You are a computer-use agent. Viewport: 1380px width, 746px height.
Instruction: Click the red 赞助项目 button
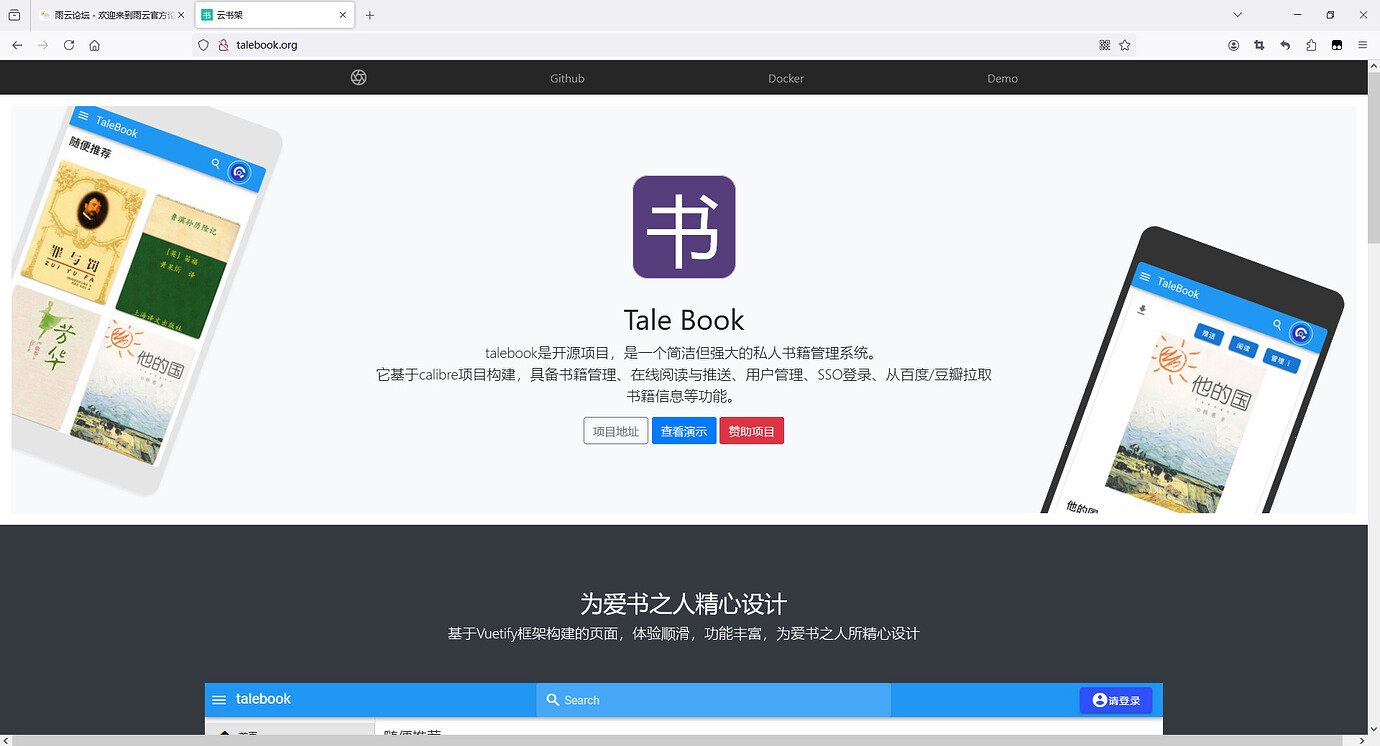pos(751,430)
